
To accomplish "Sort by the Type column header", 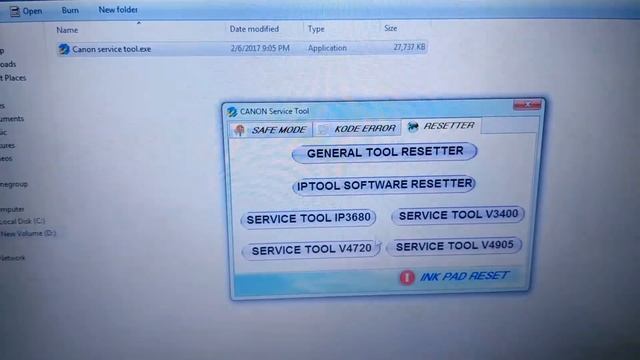I will coord(316,29).
